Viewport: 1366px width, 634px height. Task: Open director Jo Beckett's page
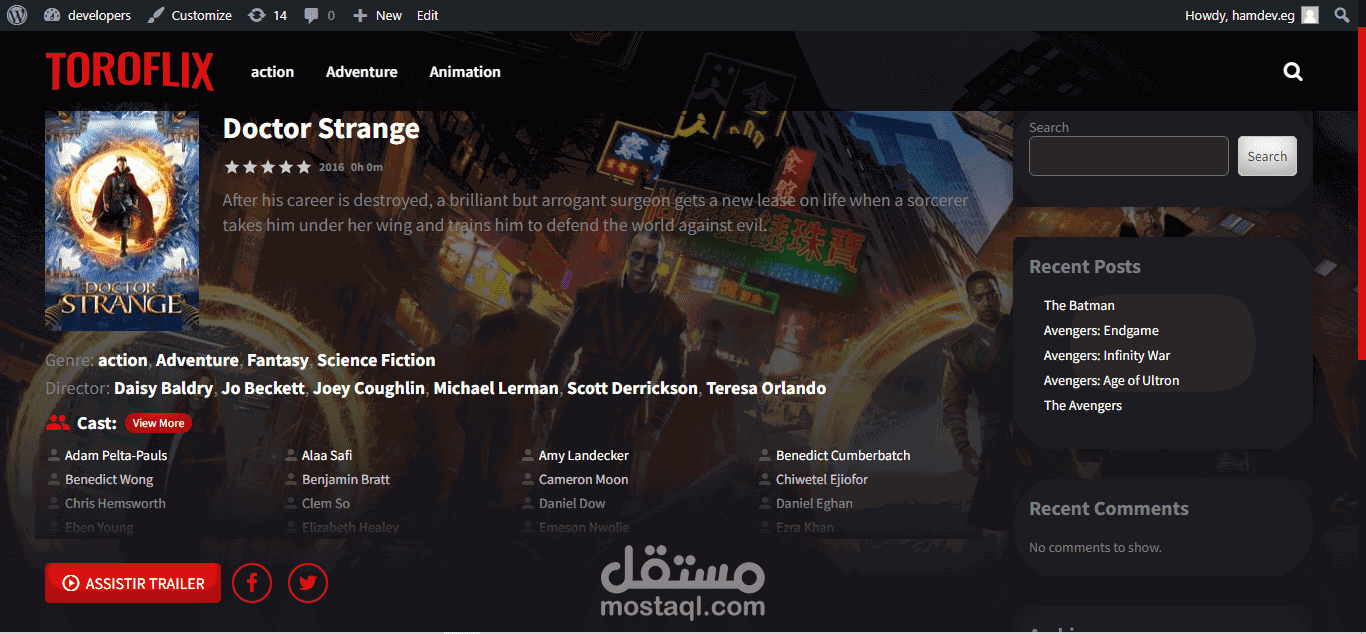coord(263,388)
